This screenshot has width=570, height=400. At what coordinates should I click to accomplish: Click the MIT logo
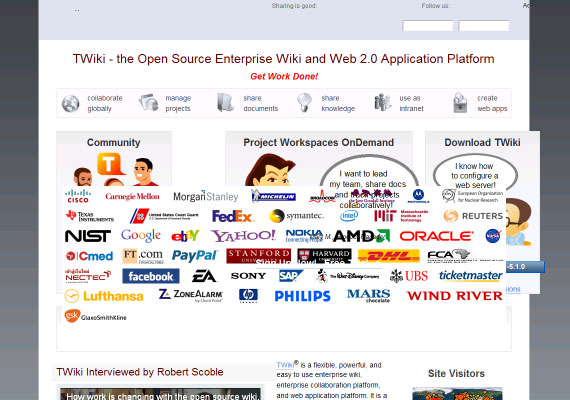401,216
